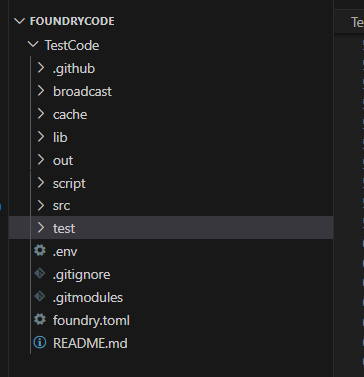Select the cache folder name
364x377 pixels.
pos(70,115)
